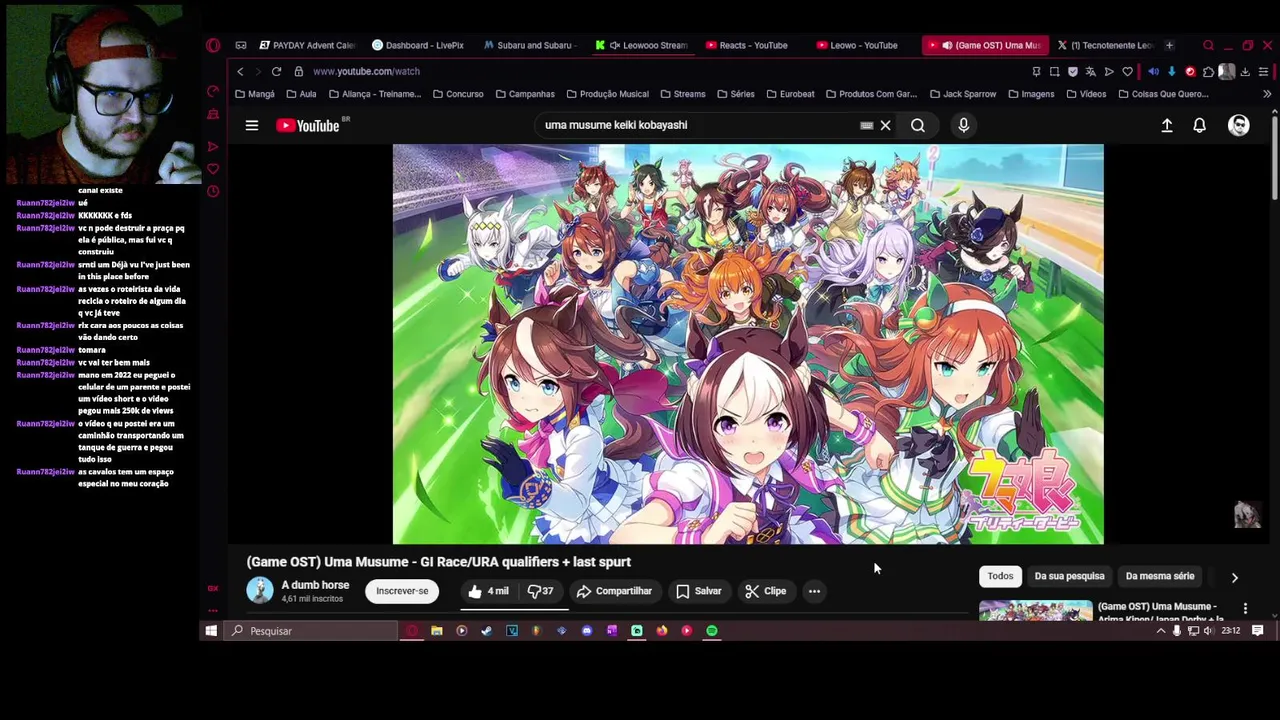Screen dimensions: 1280x720
Task: Click the YouTube search magnifier button
Action: click(917, 125)
